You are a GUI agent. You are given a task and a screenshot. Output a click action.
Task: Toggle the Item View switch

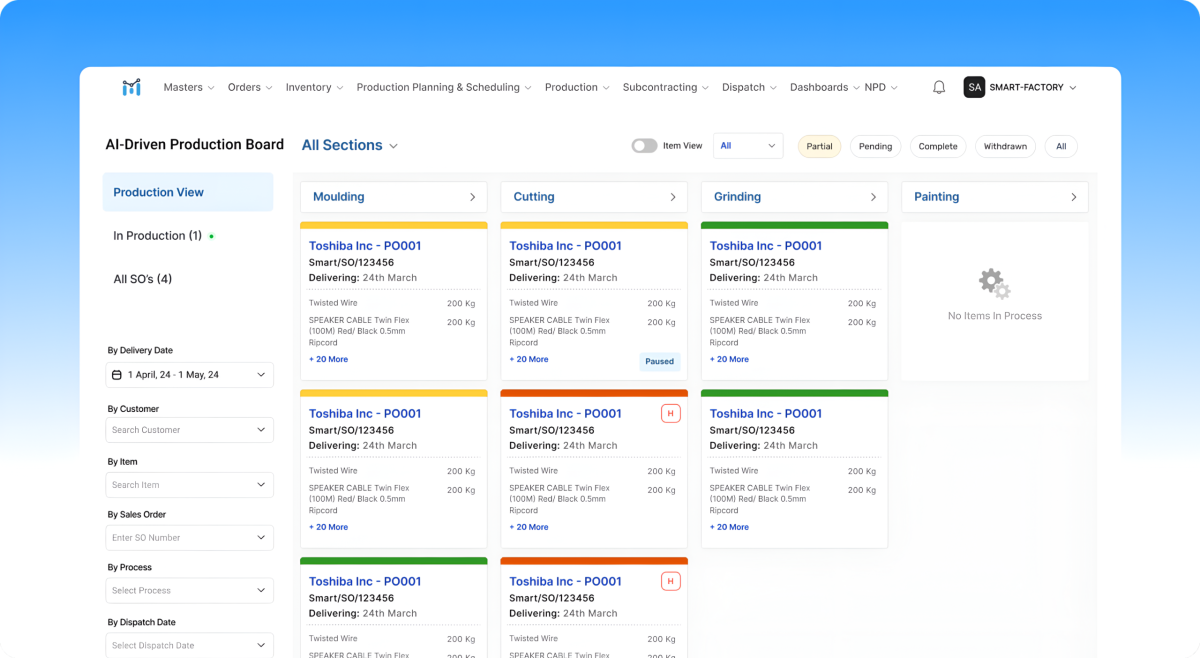click(644, 146)
